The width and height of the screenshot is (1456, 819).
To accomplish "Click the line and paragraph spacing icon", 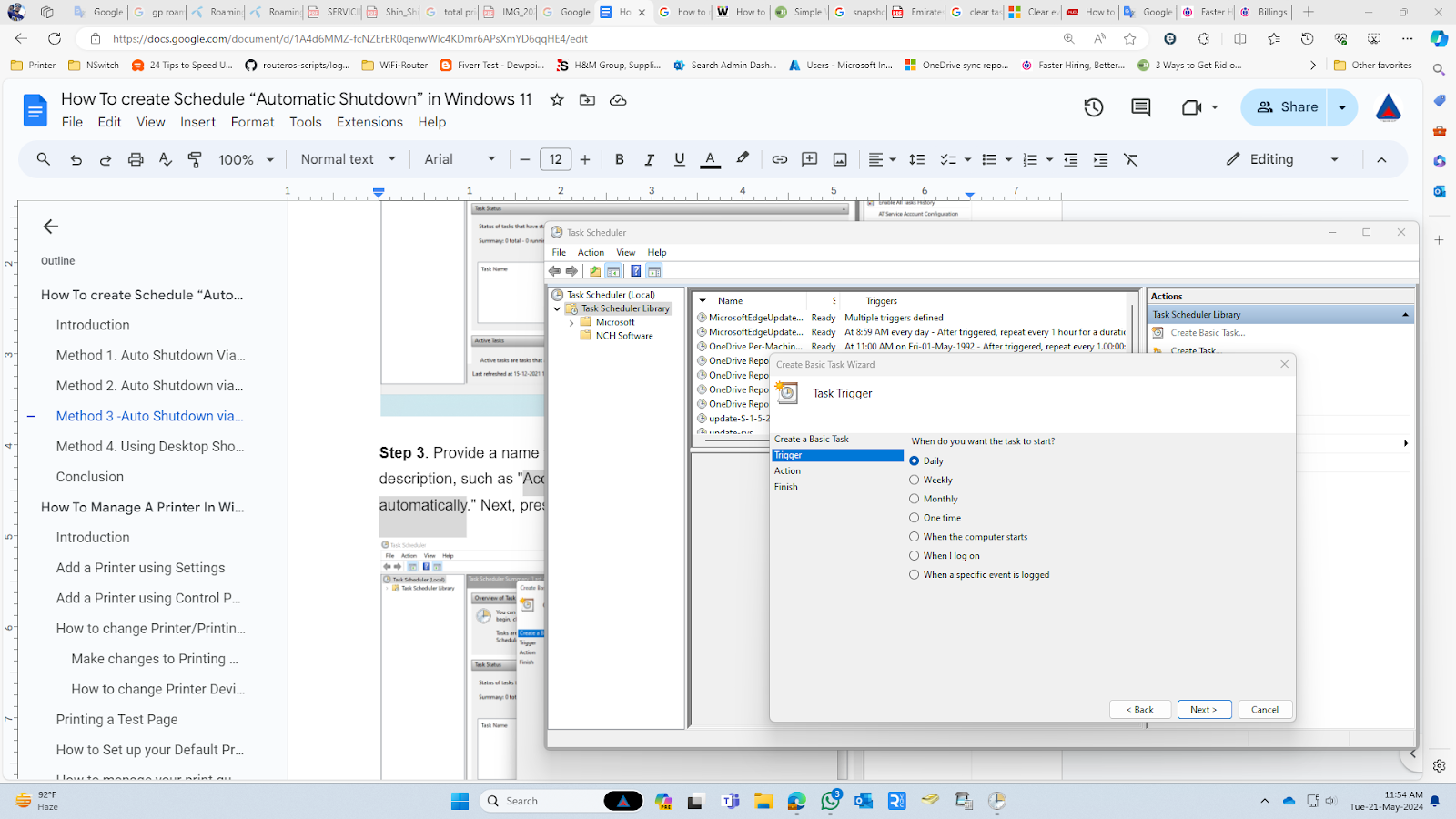I will click(x=916, y=159).
